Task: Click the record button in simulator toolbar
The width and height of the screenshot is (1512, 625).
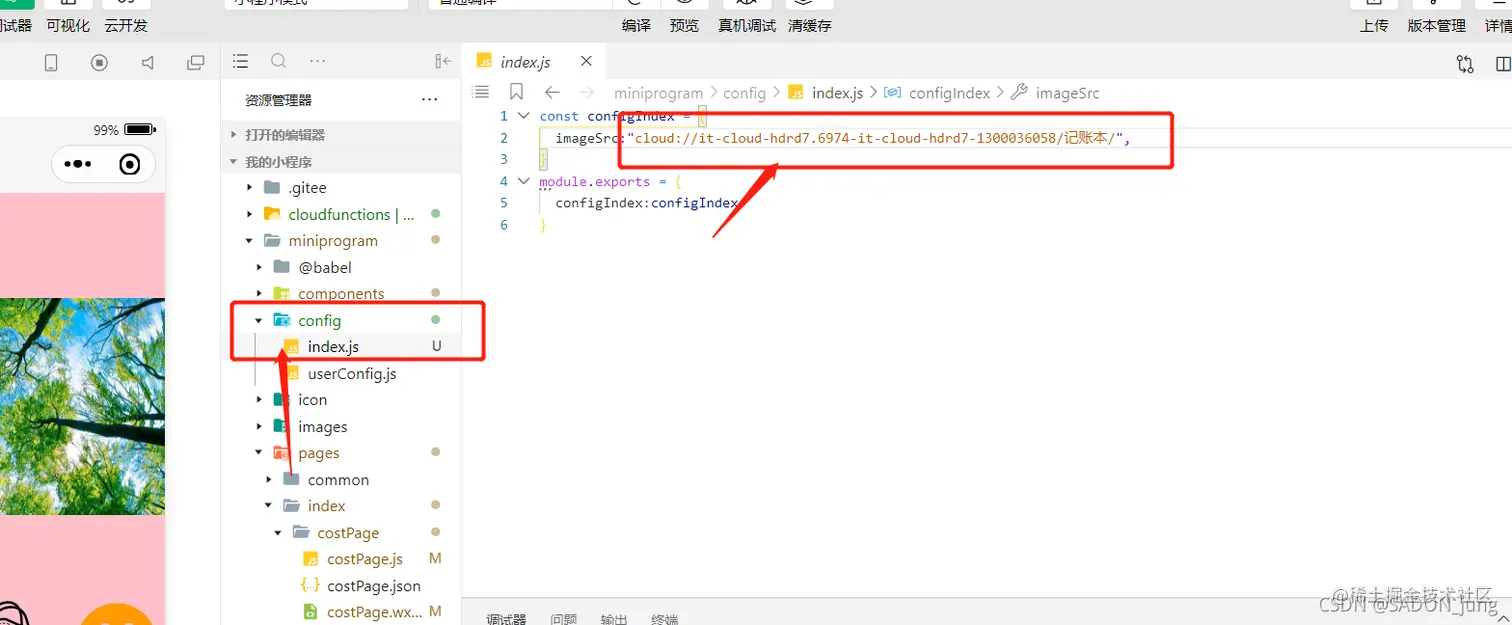Action: coord(99,63)
